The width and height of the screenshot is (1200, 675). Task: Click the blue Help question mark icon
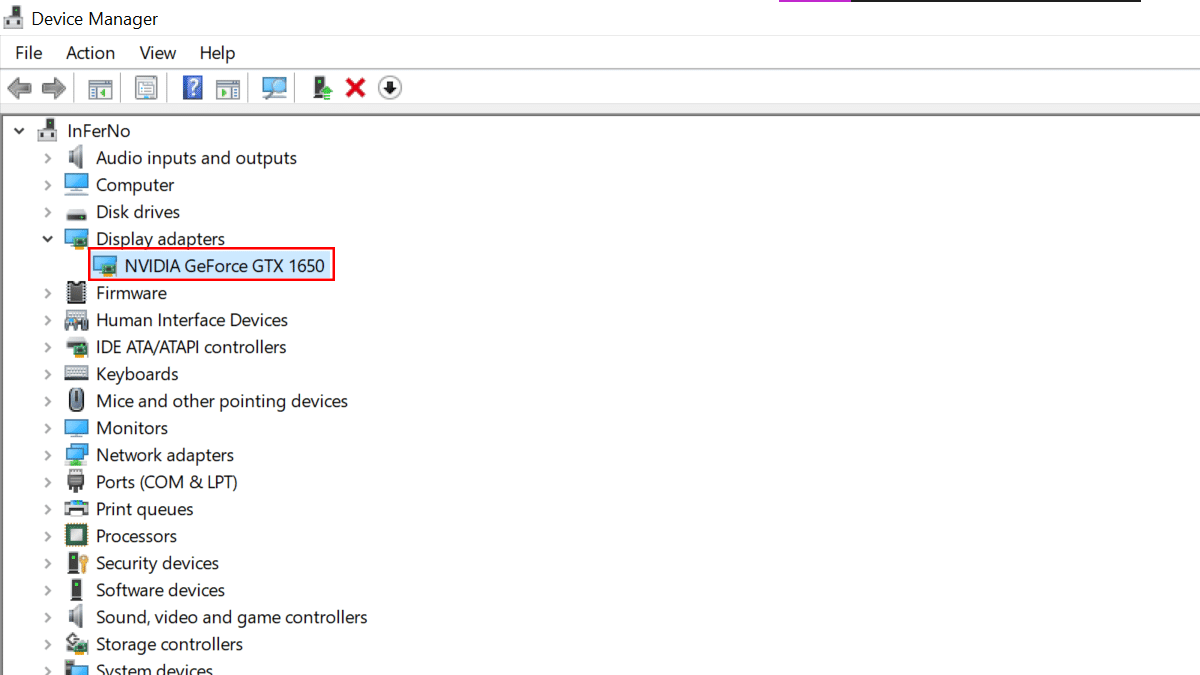[x=193, y=88]
